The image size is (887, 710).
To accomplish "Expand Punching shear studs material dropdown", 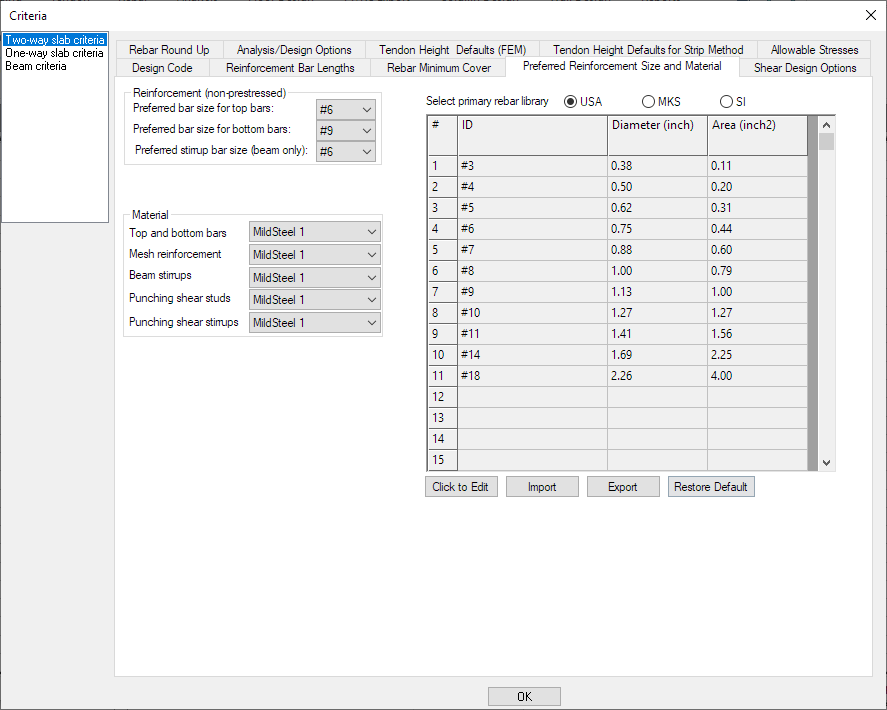I will tap(315, 300).
